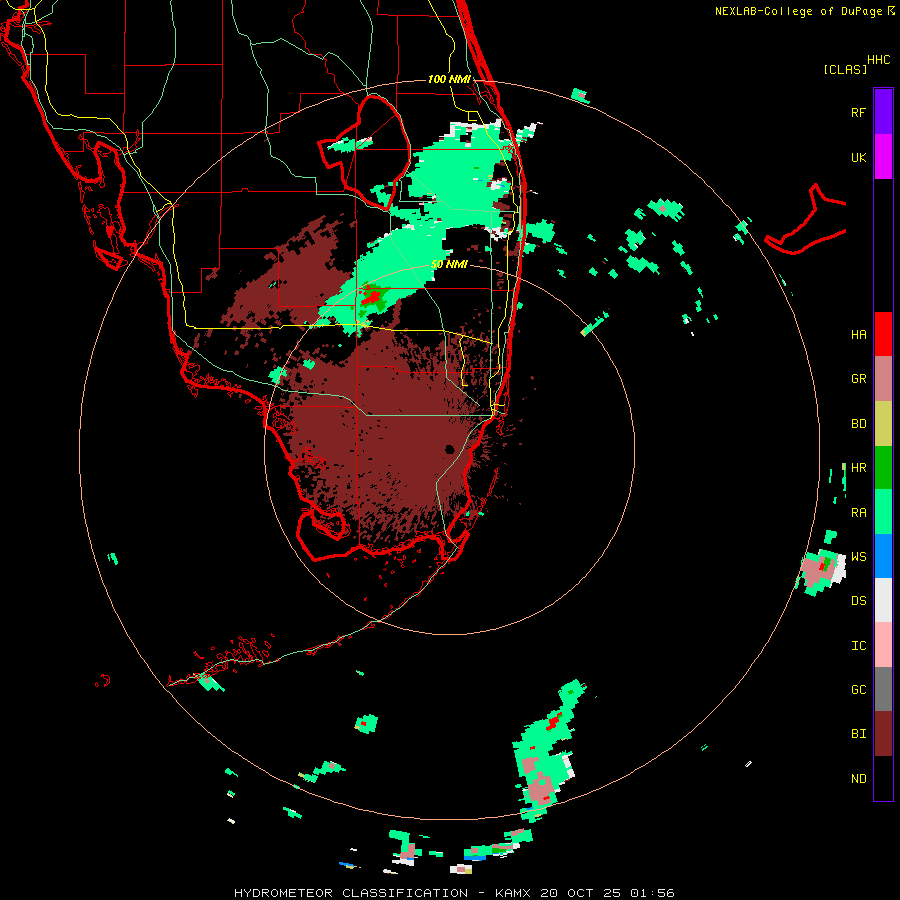Click the gray GC legend swatch
900x900 pixels.
[x=883, y=689]
